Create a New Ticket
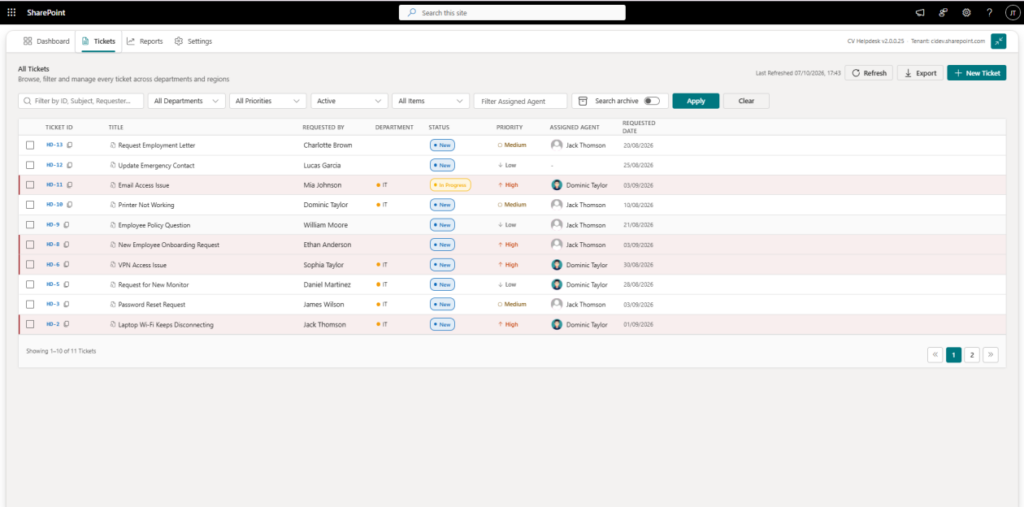1024x507 pixels. 977,73
